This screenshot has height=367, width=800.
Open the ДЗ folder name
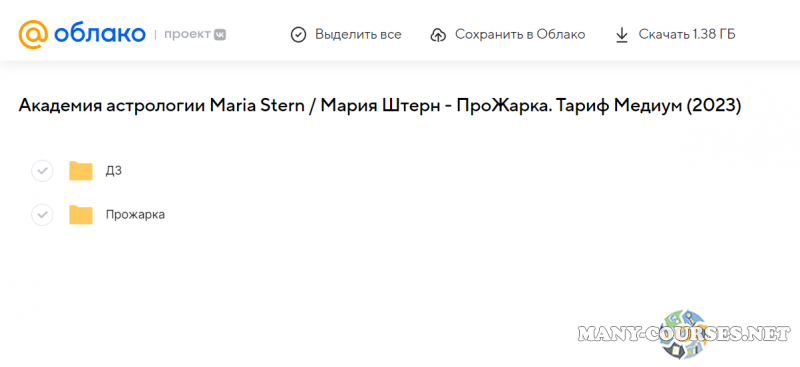point(114,171)
